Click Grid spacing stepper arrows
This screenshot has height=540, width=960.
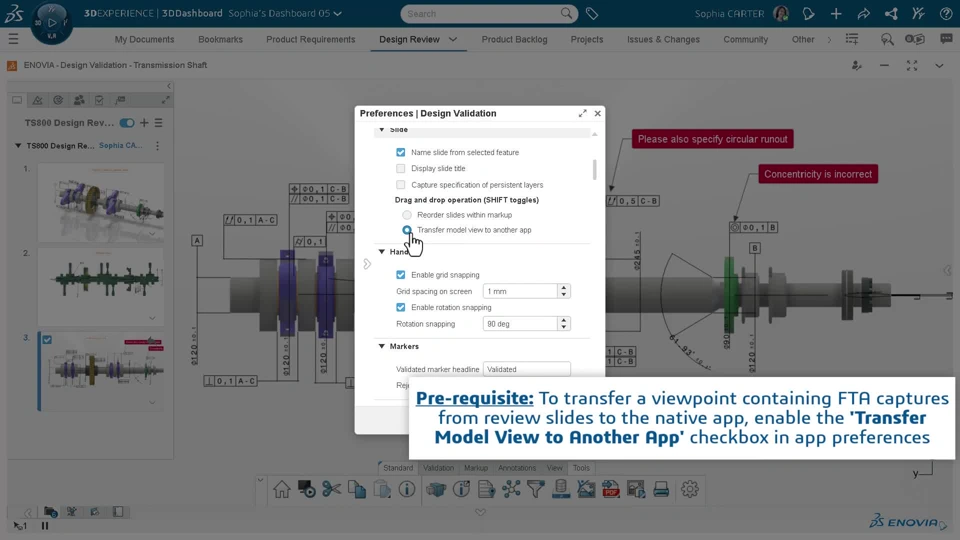click(563, 291)
